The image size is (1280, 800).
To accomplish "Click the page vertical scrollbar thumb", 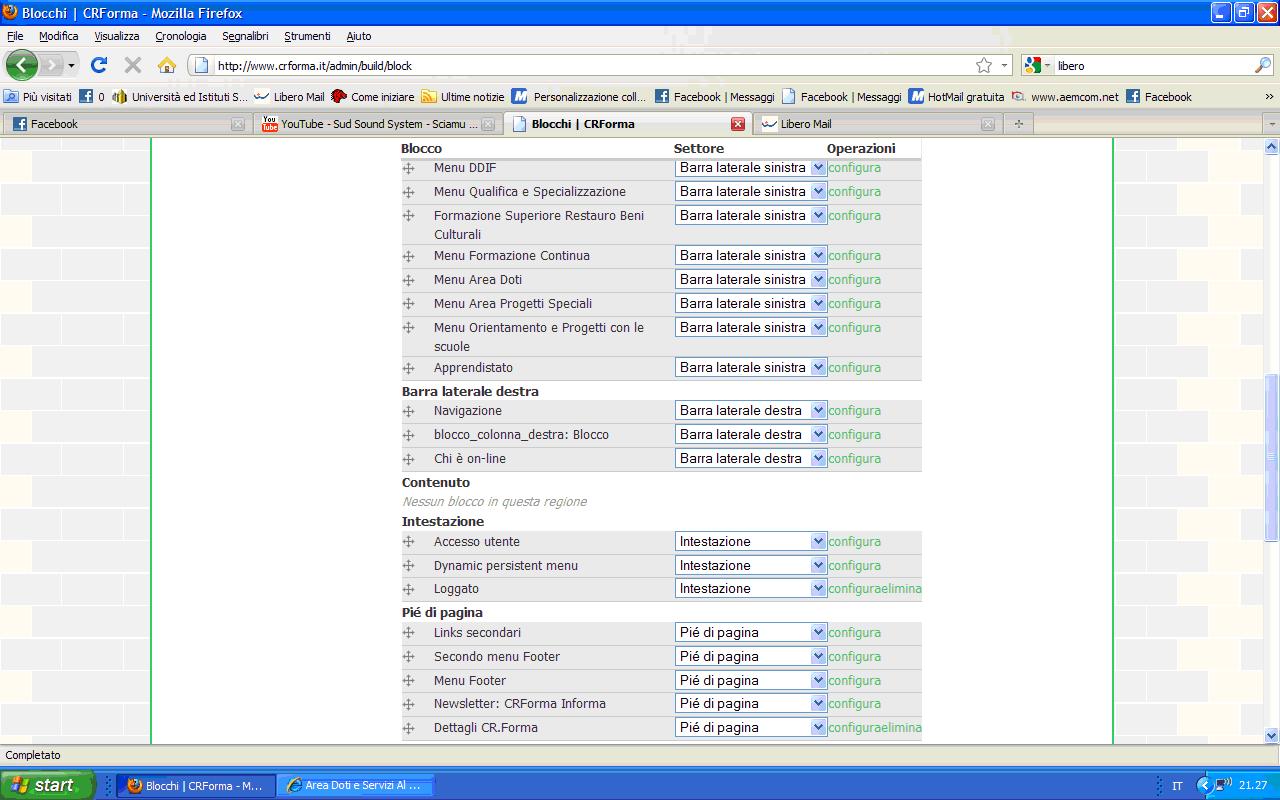I will (x=1272, y=458).
